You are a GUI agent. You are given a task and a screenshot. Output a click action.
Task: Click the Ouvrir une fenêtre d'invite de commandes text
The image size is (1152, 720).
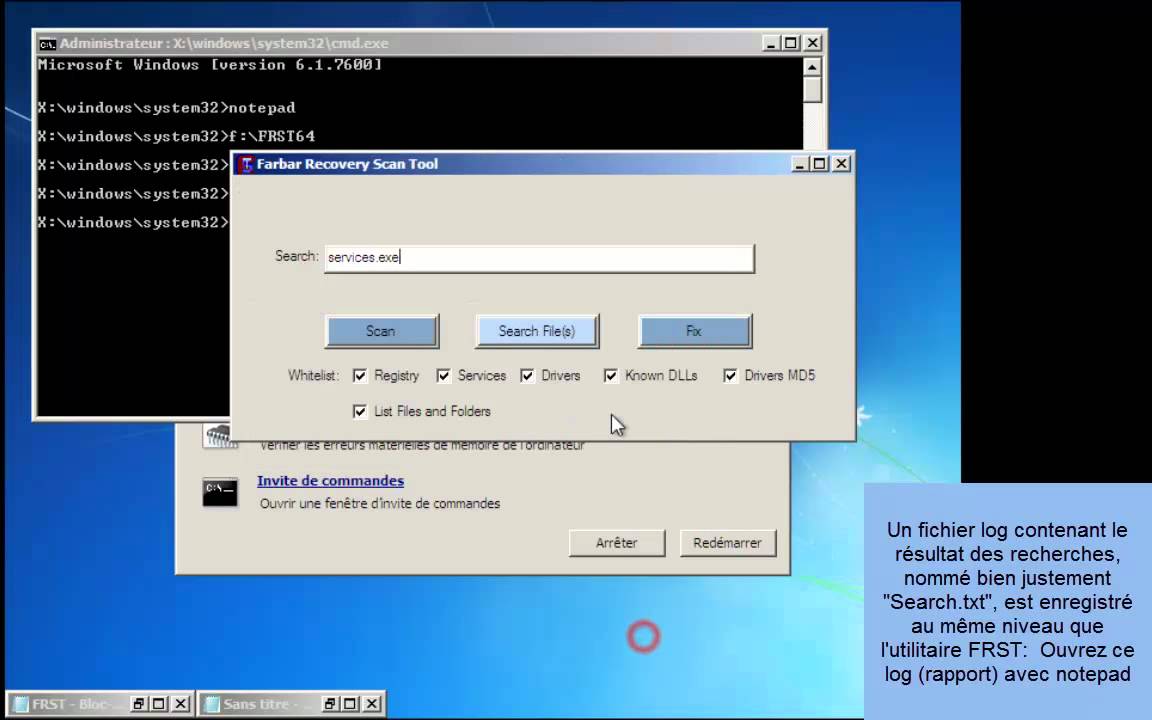380,504
